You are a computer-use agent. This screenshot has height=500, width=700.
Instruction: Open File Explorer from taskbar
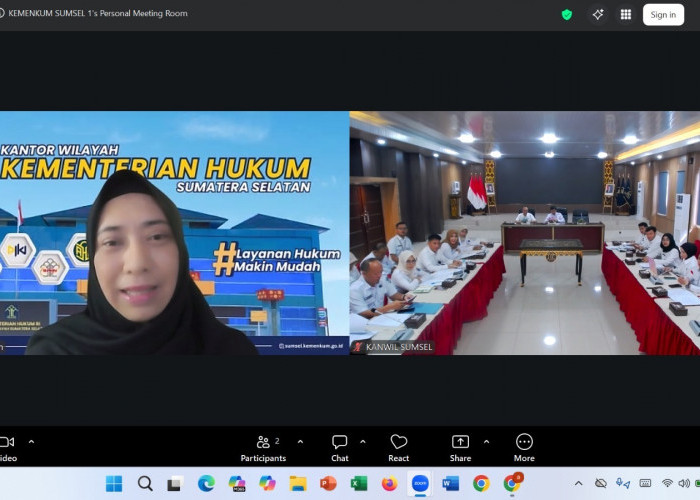298,483
